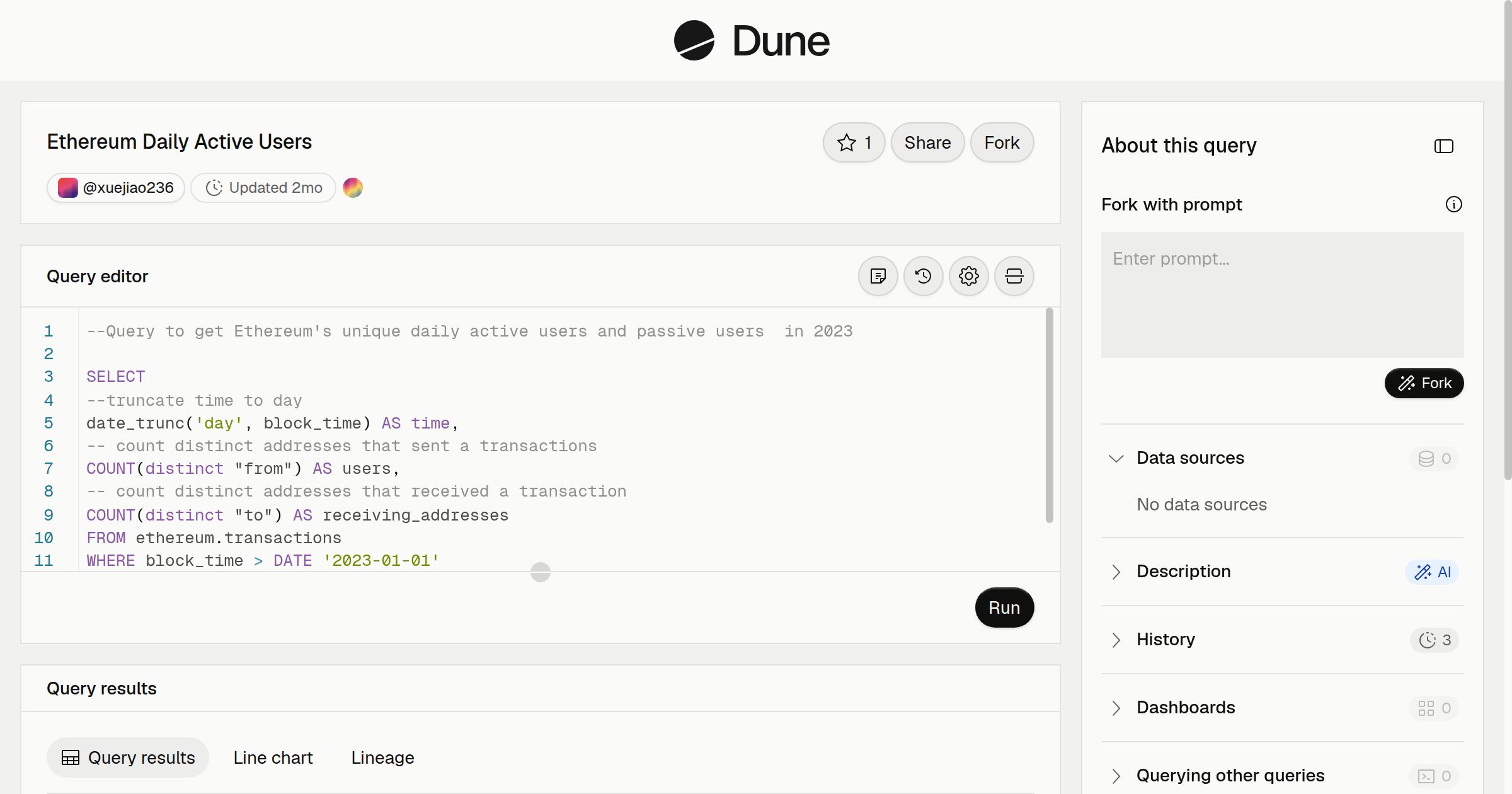Run the query

click(1004, 607)
